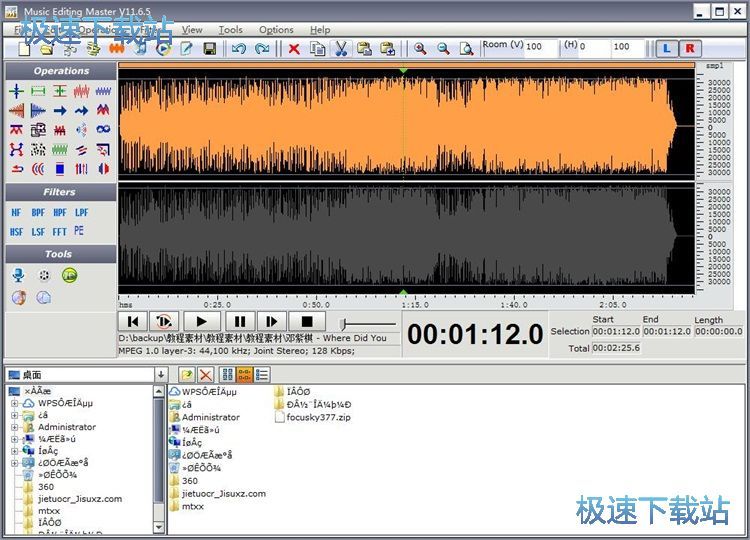Apply the FFT filter

[x=59, y=231]
